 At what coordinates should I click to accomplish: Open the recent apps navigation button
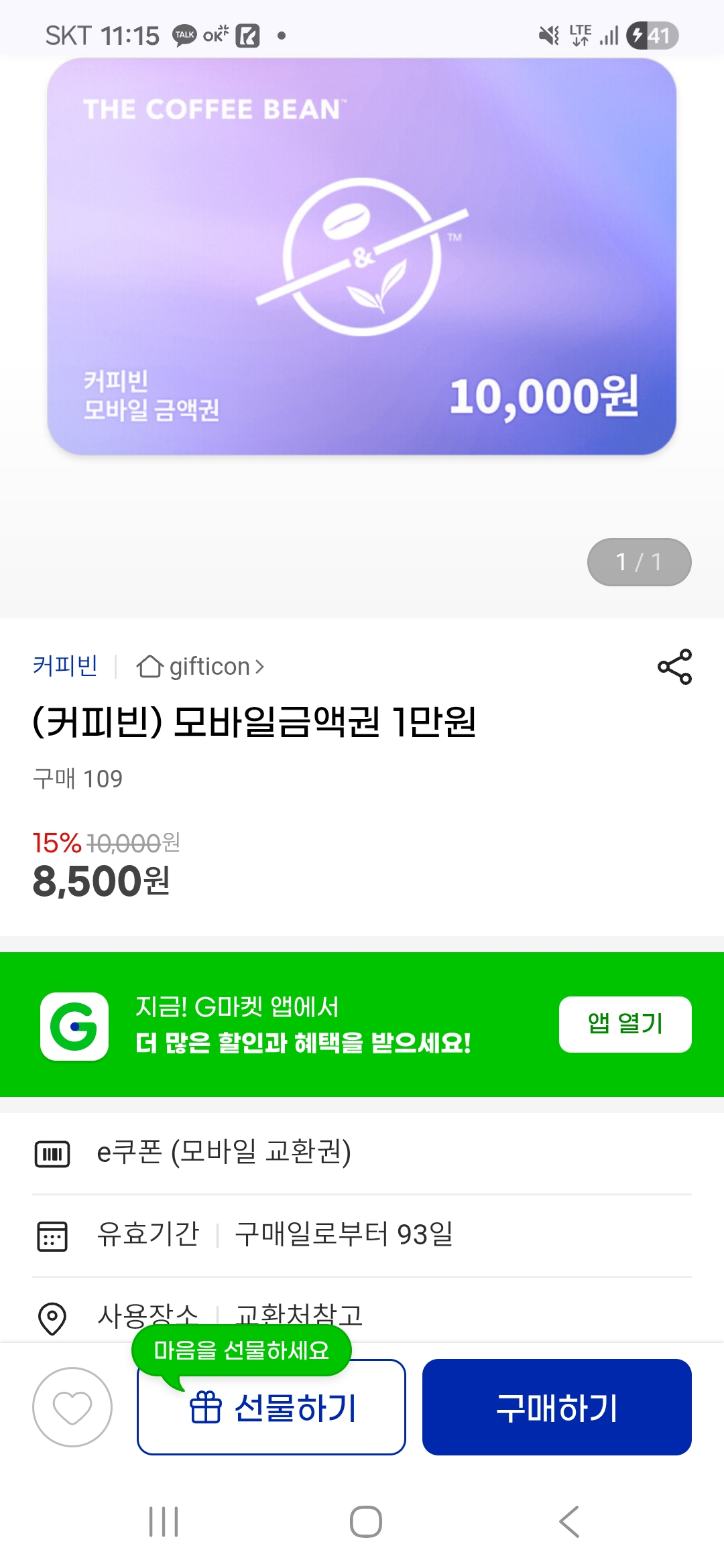(164, 1521)
